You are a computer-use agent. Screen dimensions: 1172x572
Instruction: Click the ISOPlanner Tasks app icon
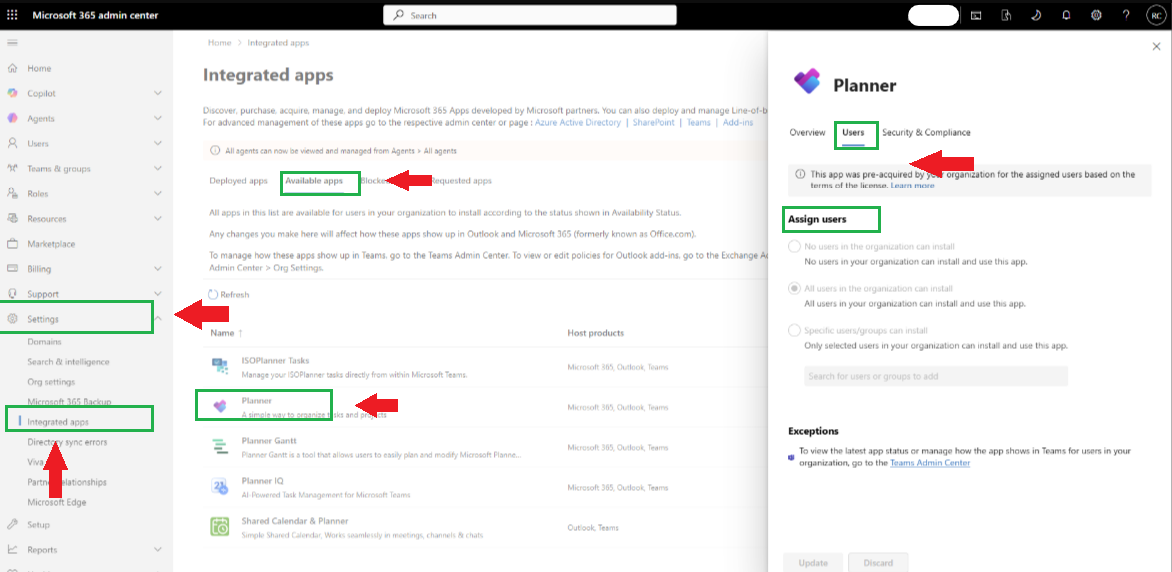tap(219, 366)
